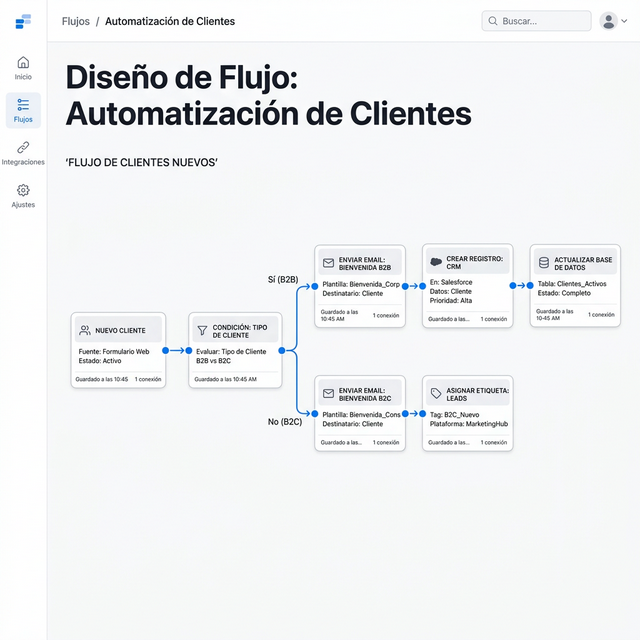Click the envelope icon in Bienvenida B2C node
640x640 pixels.
[328, 393]
